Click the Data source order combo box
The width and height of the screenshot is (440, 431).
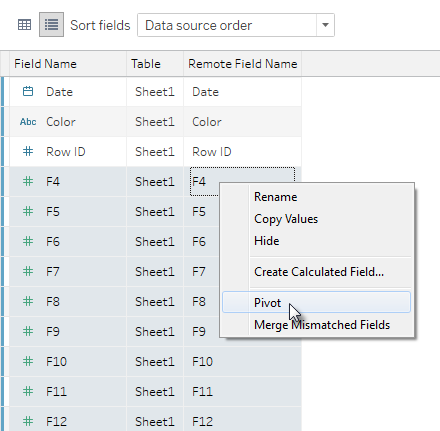pos(236,25)
